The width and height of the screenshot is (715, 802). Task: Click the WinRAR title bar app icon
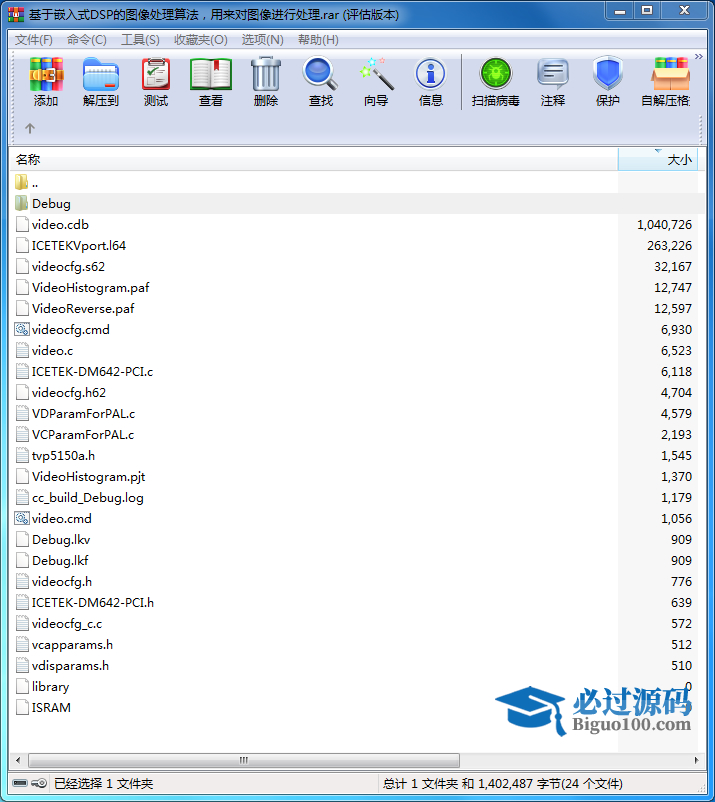(x=16, y=14)
